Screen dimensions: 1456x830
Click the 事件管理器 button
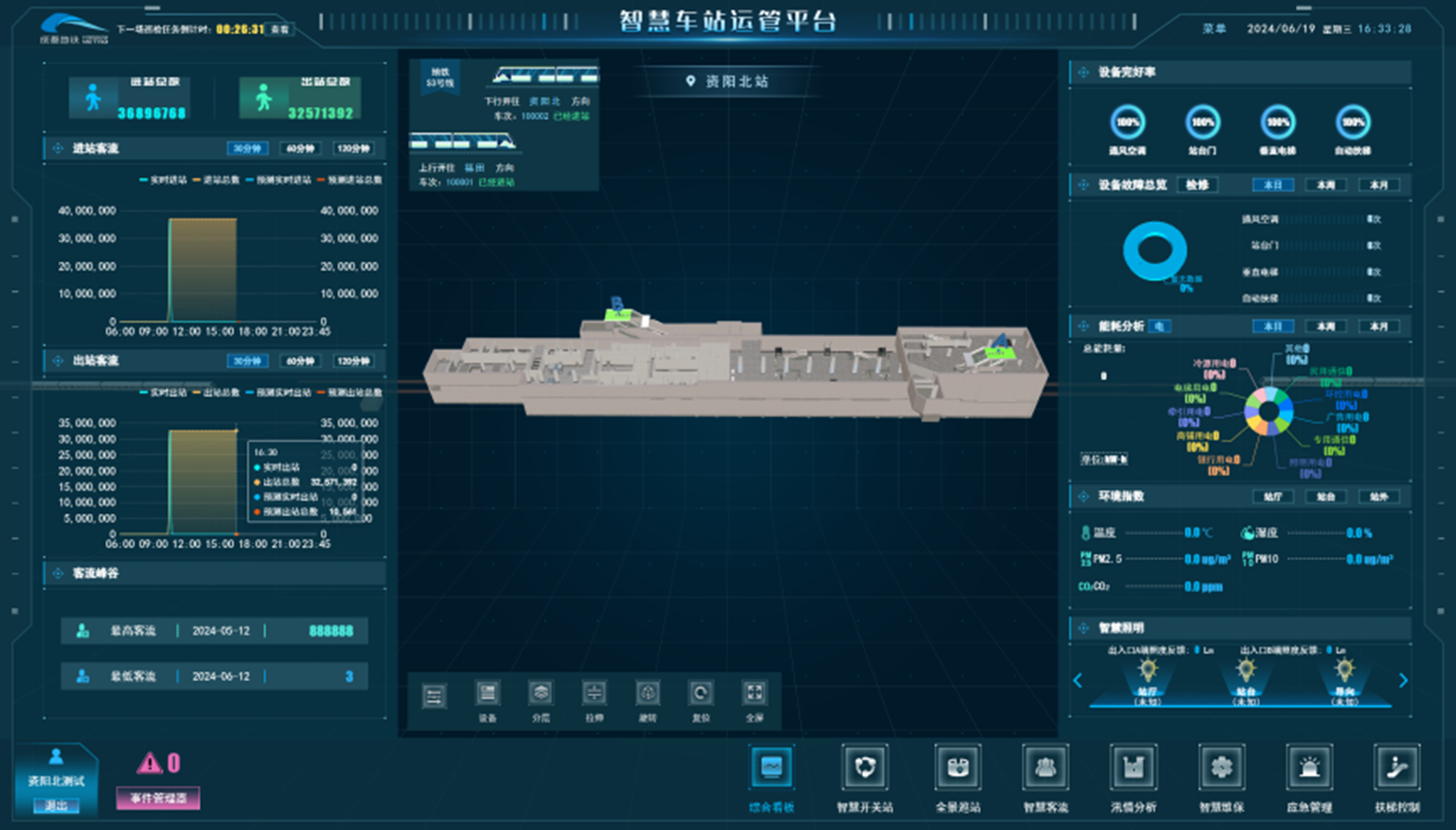click(x=158, y=799)
